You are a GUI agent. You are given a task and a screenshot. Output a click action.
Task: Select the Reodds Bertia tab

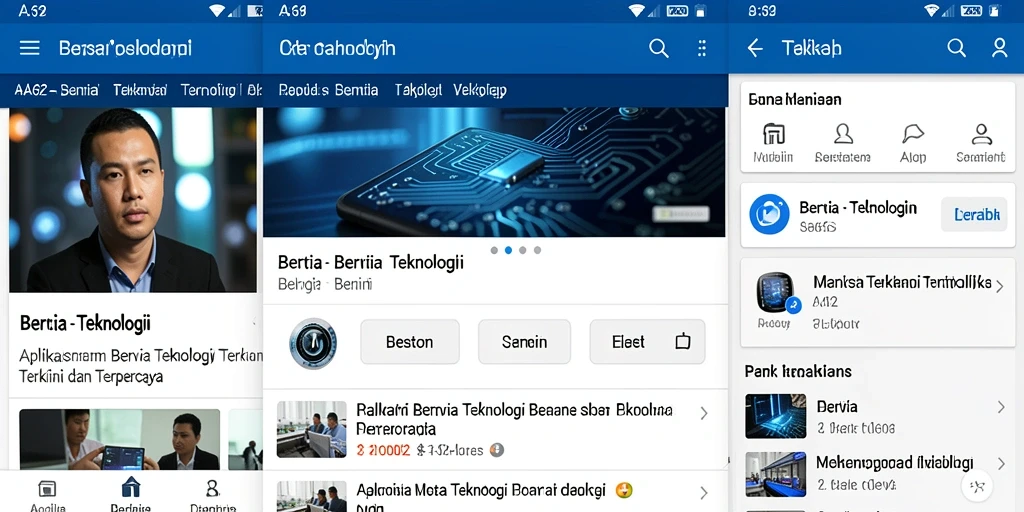coord(328,90)
